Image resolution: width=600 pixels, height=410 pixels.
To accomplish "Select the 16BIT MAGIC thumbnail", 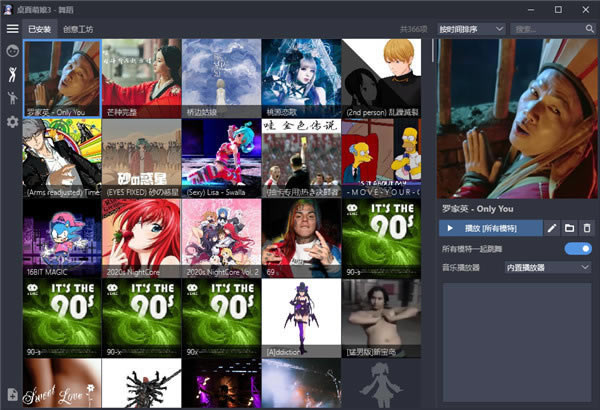I will click(x=62, y=238).
